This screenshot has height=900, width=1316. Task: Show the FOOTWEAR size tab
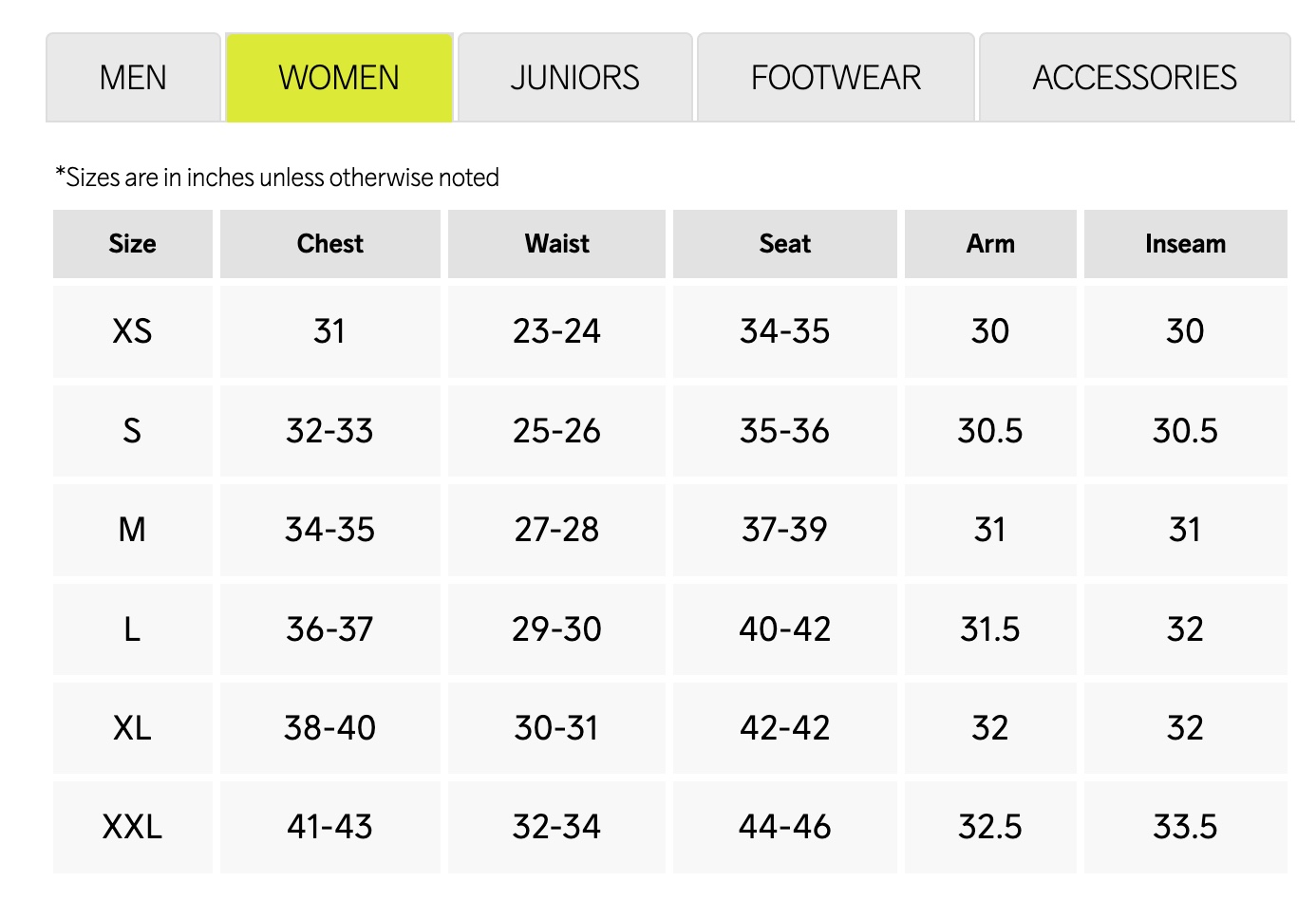coord(836,78)
